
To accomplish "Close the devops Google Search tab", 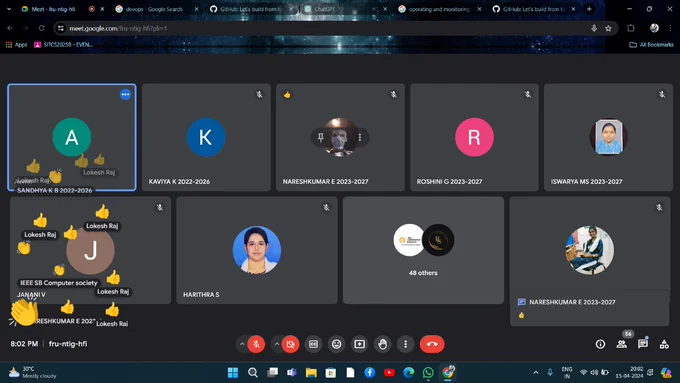I will click(x=196, y=9).
